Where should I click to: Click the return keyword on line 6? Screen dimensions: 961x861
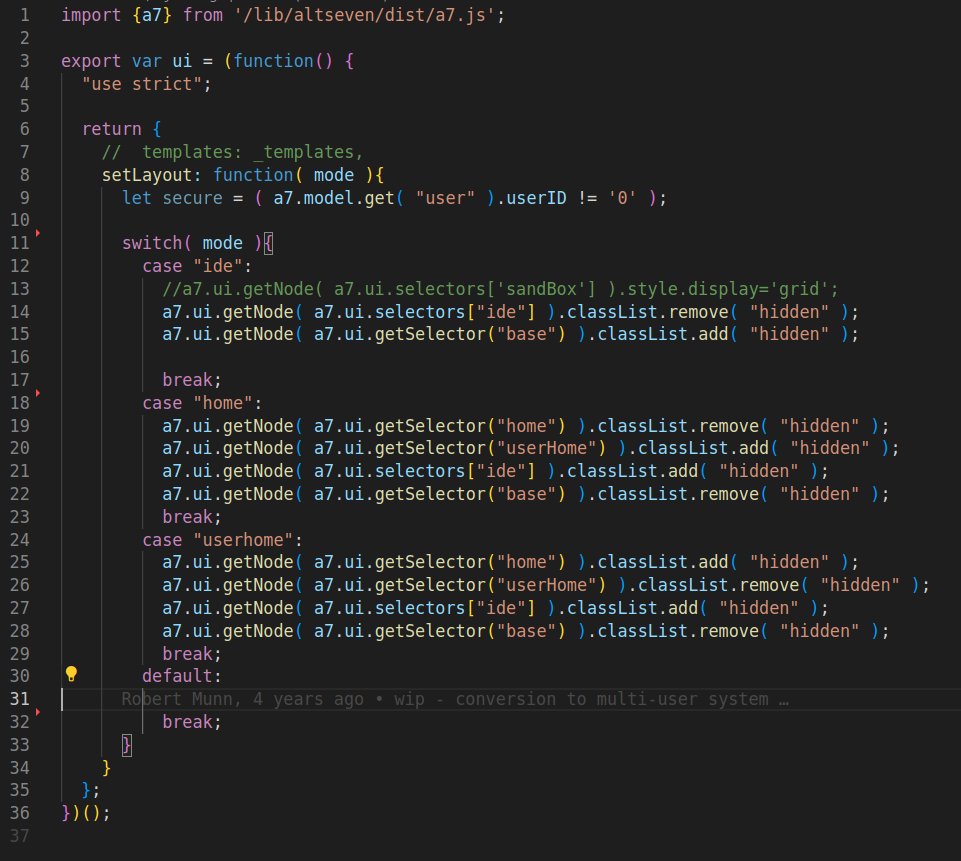point(112,129)
